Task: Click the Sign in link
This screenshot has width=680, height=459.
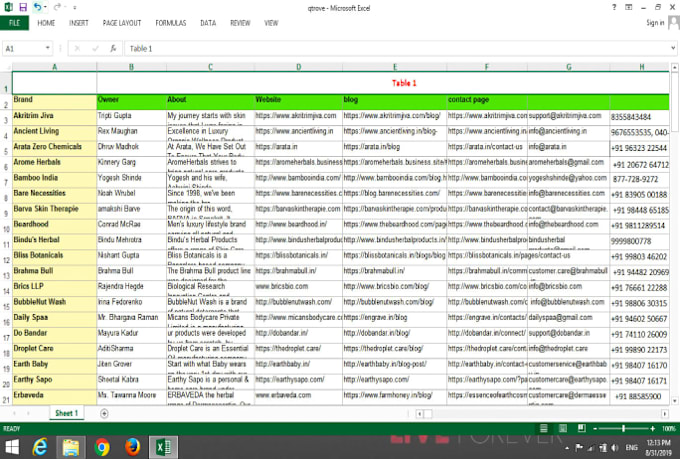Action: (x=655, y=23)
